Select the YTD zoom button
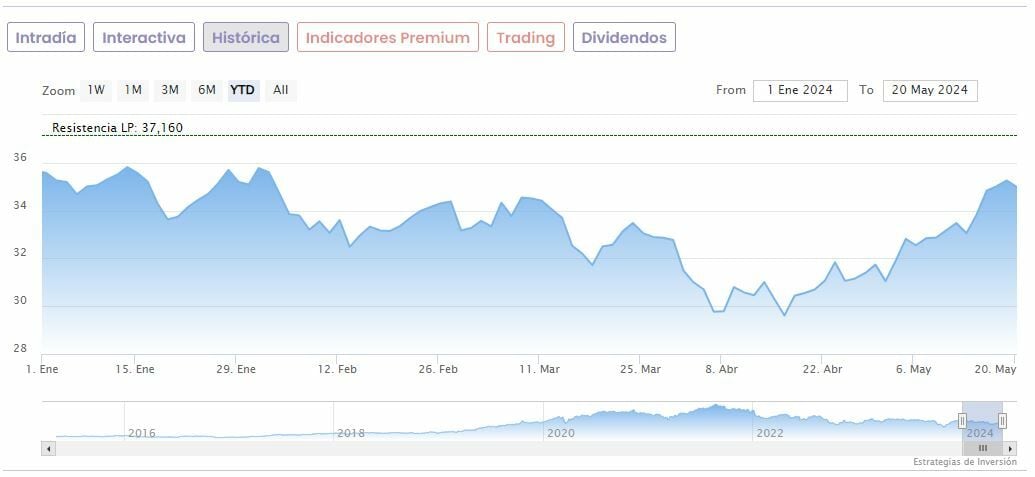Viewport: 1035px width, 477px height. point(243,90)
